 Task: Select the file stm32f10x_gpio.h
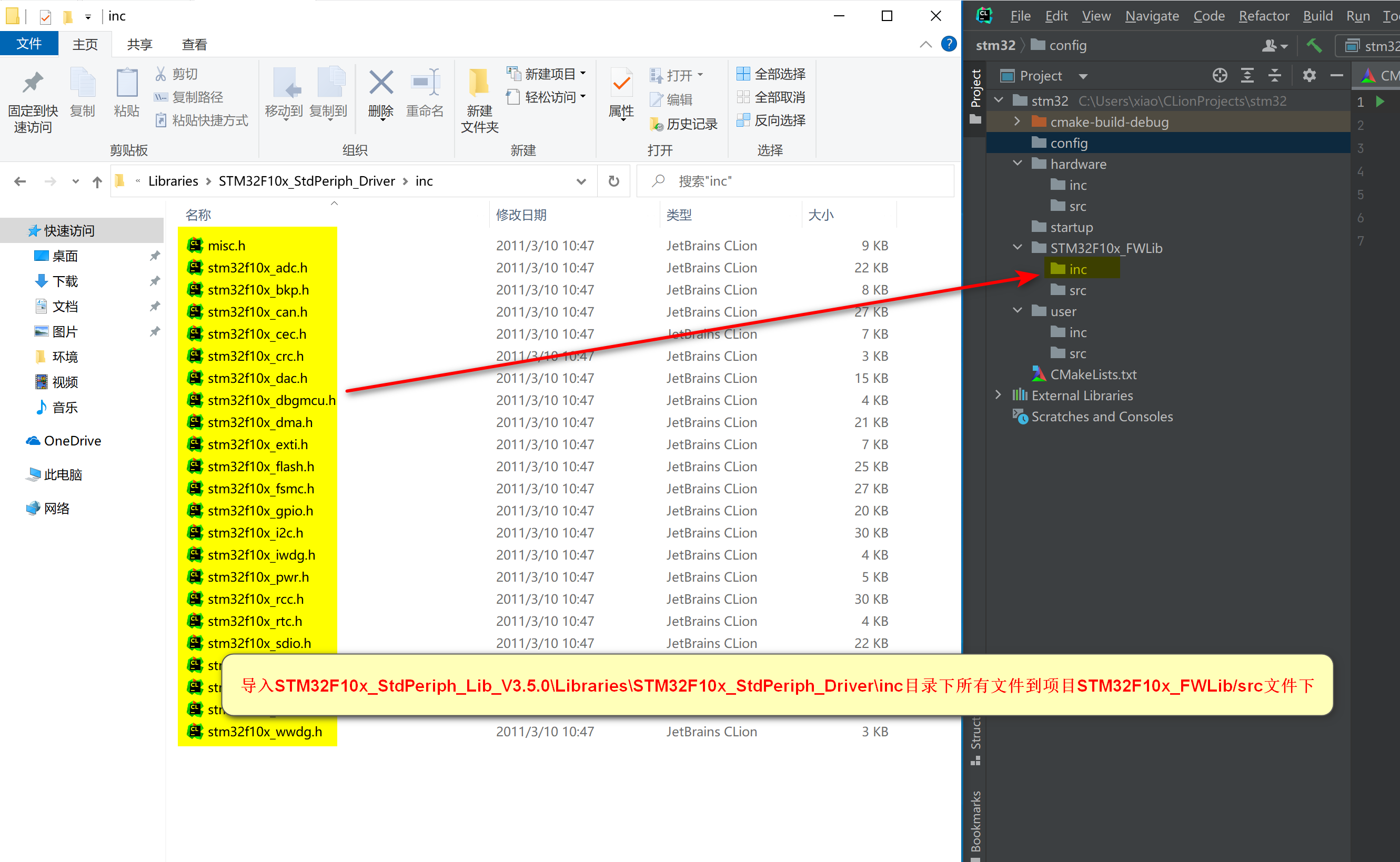[x=260, y=511]
